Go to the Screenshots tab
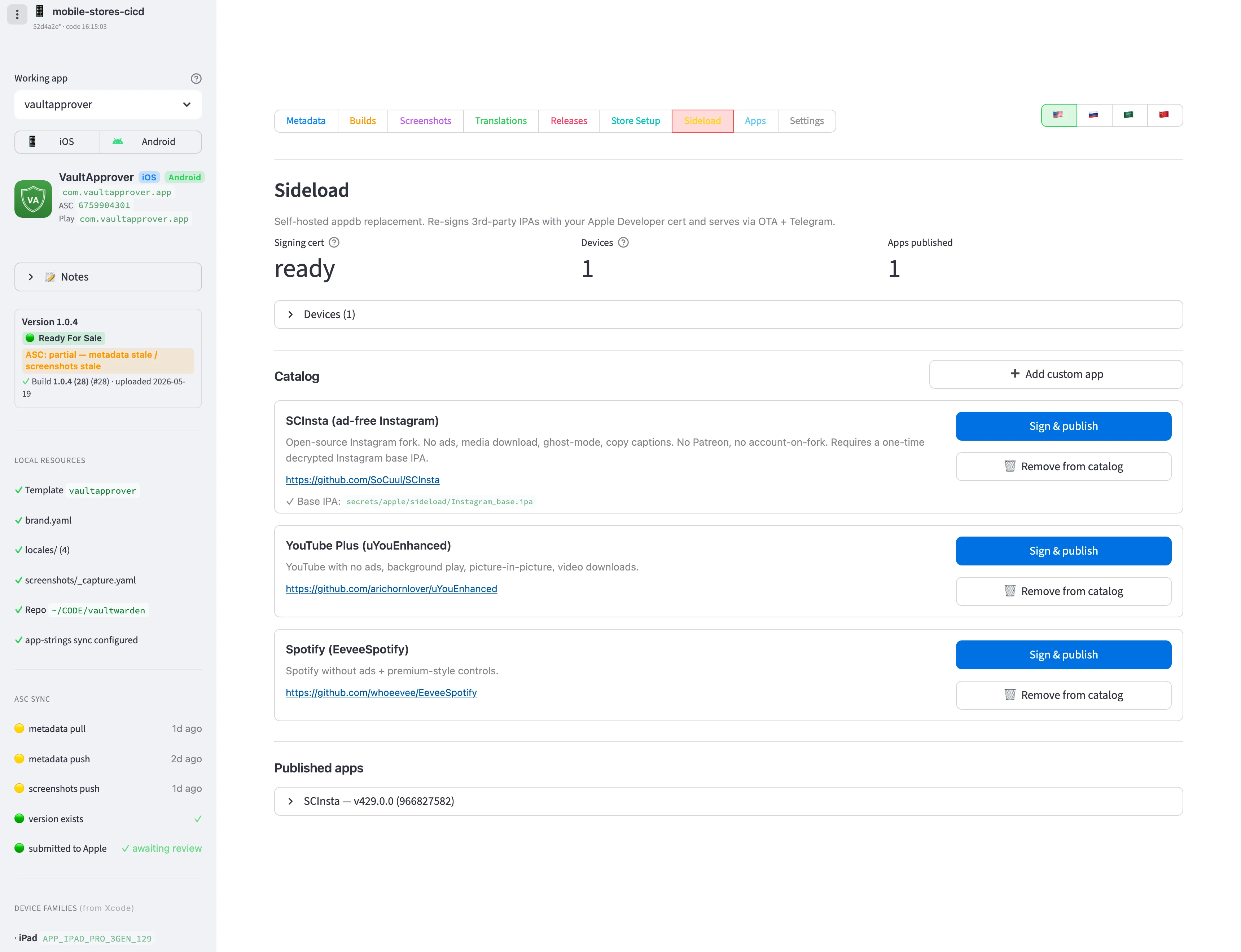This screenshot has height=952, width=1241. [x=425, y=121]
